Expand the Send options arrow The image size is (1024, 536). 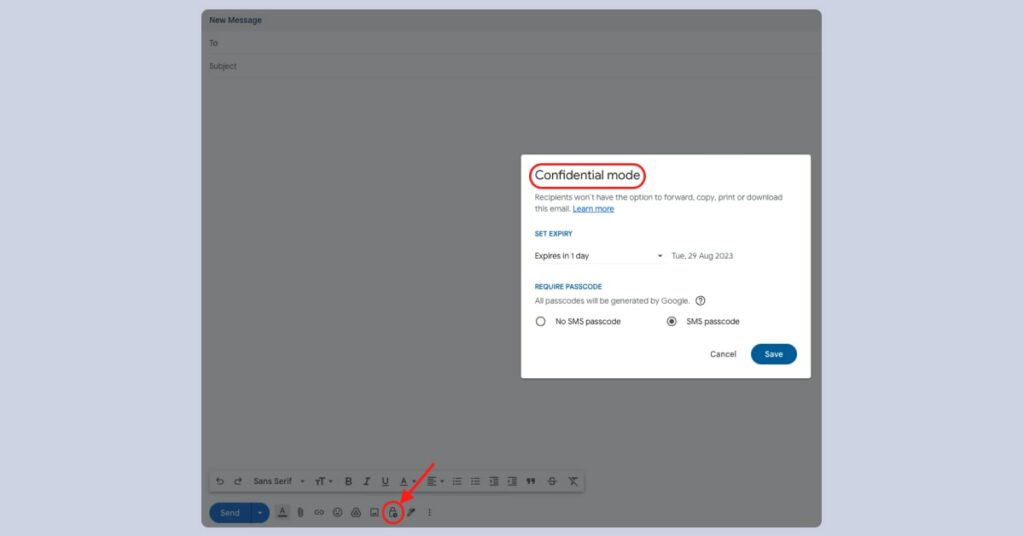pos(260,513)
